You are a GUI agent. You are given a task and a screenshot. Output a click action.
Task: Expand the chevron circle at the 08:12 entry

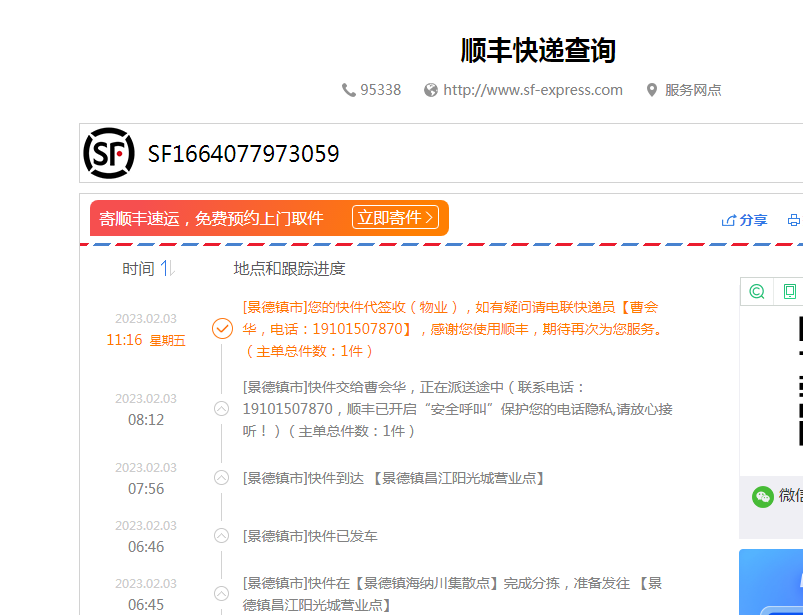coord(221,409)
